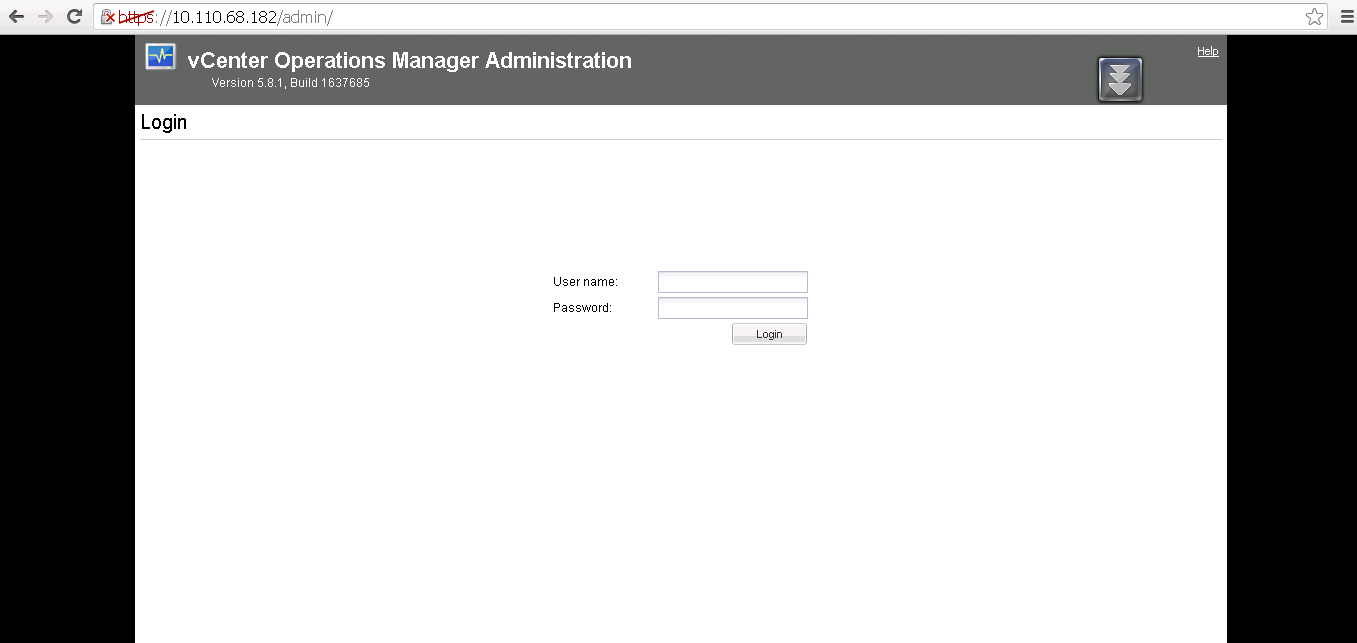Reload the page with refresh icon
Screen dimensions: 1357x643
click(74, 16)
